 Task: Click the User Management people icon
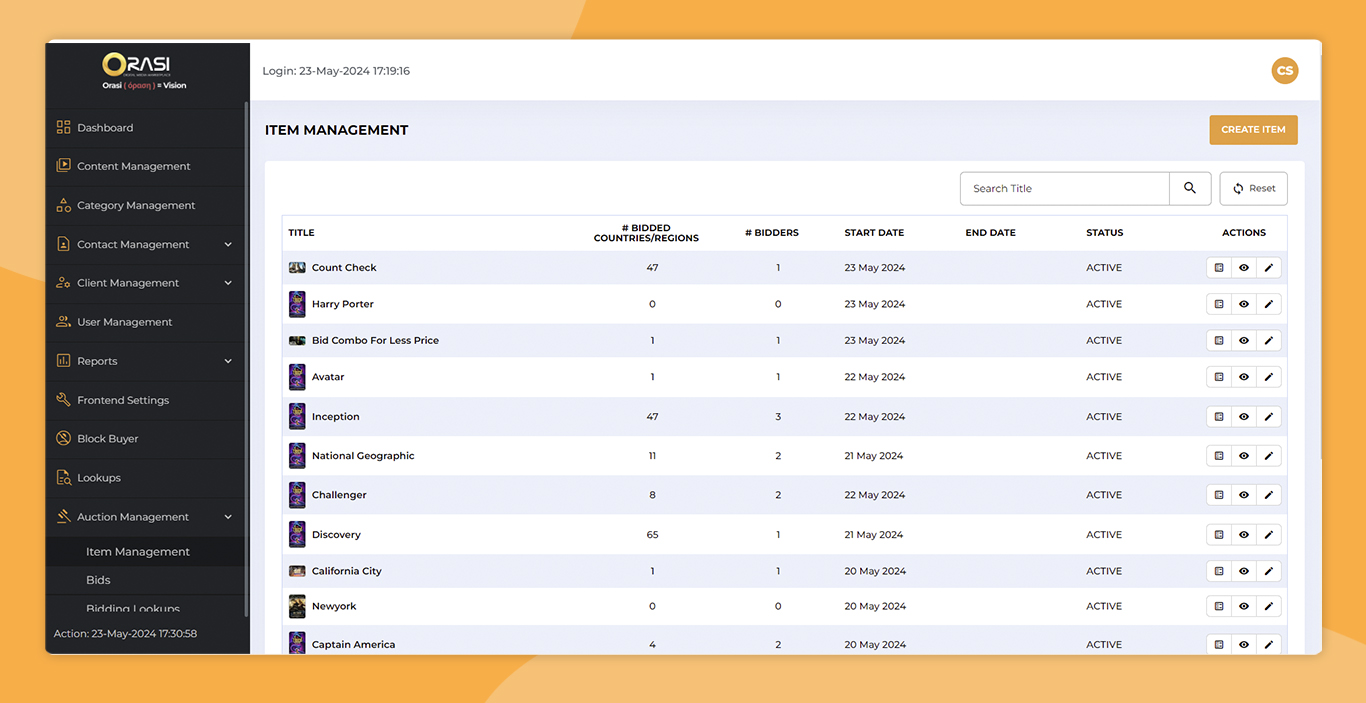(63, 322)
